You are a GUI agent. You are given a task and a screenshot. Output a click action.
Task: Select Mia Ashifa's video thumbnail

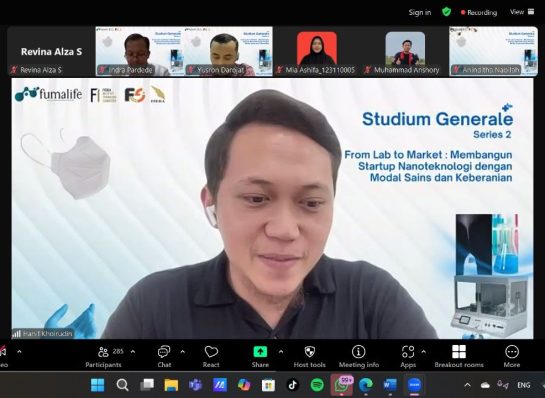coord(317,51)
